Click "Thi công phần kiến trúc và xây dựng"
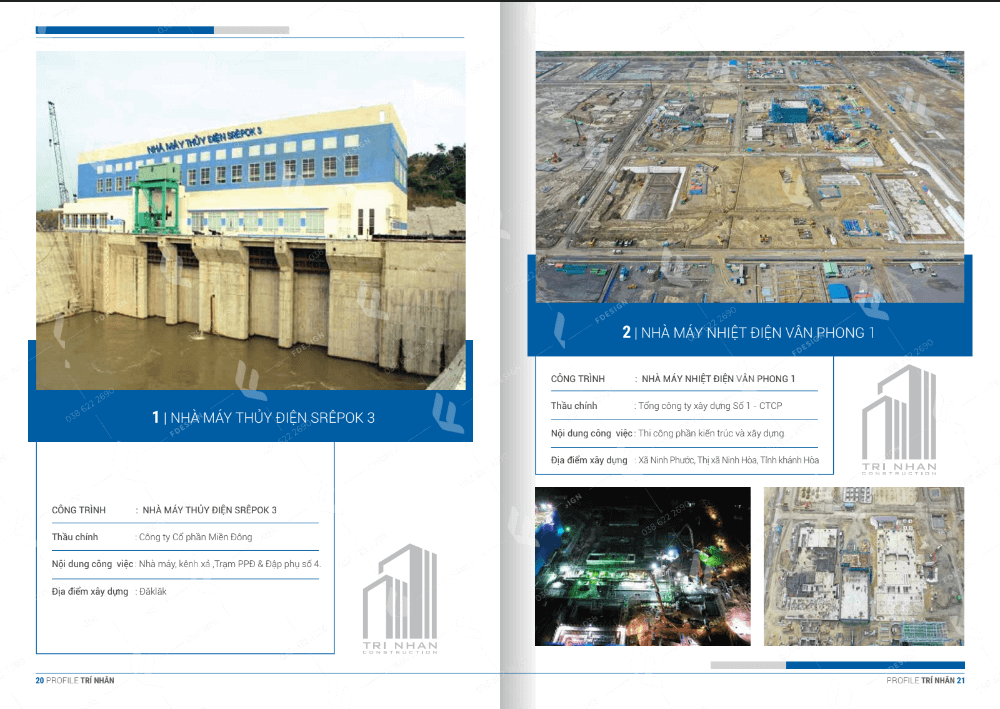 coord(711,433)
